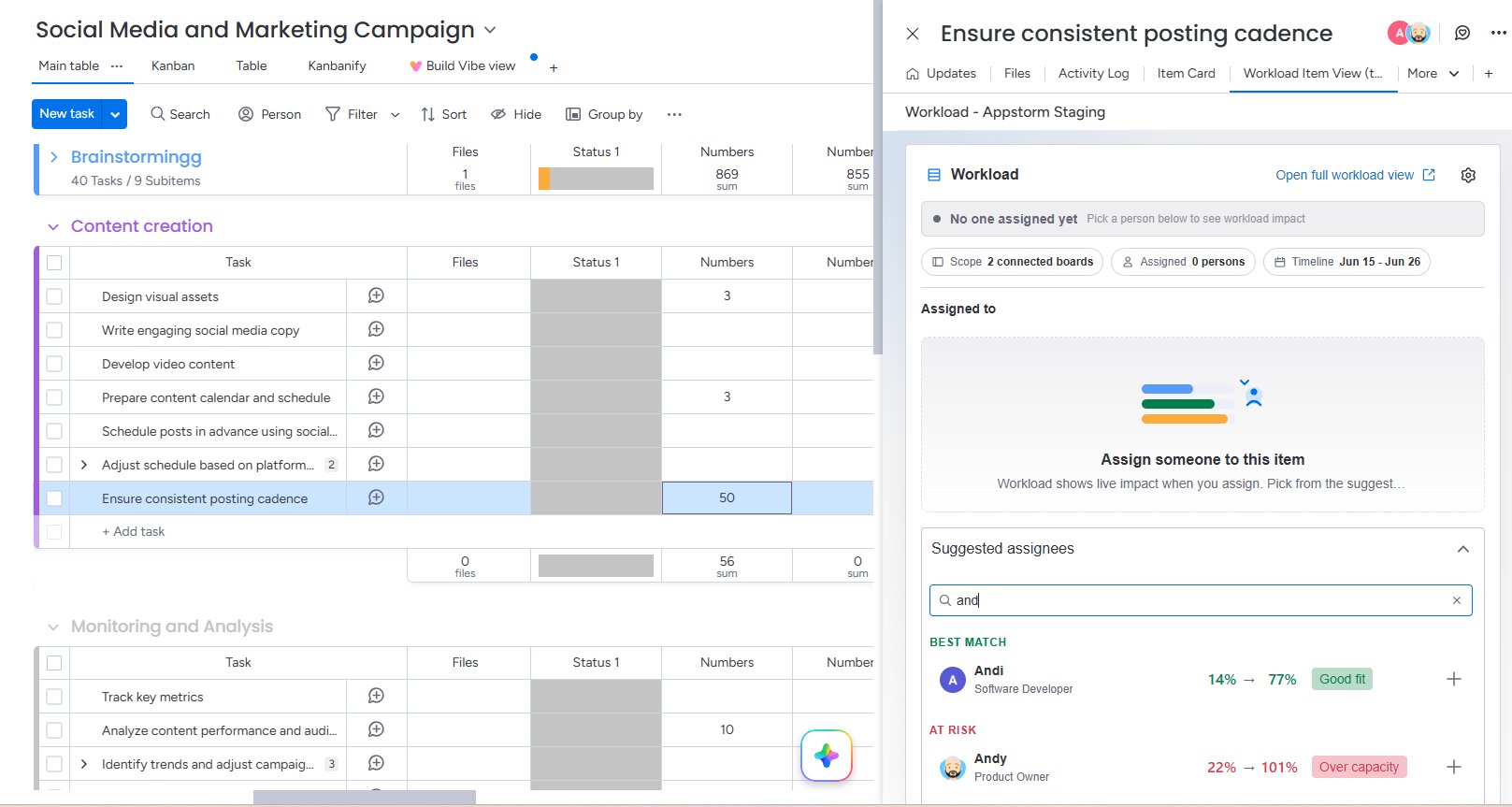The height and width of the screenshot is (807, 1512).
Task: Open conversation icon for Schedule posts in advance row
Action: point(376,430)
